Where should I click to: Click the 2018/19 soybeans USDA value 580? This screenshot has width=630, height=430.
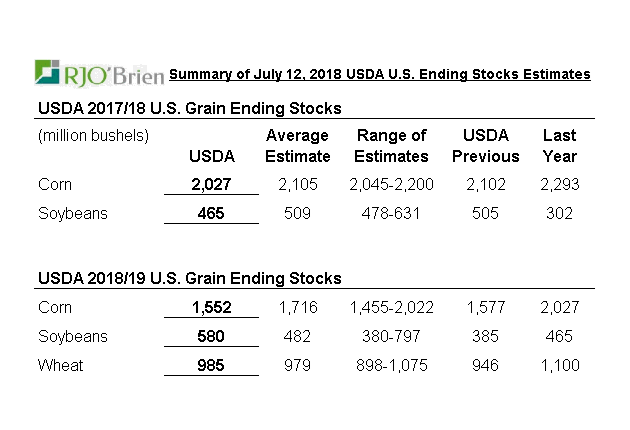click(x=211, y=337)
